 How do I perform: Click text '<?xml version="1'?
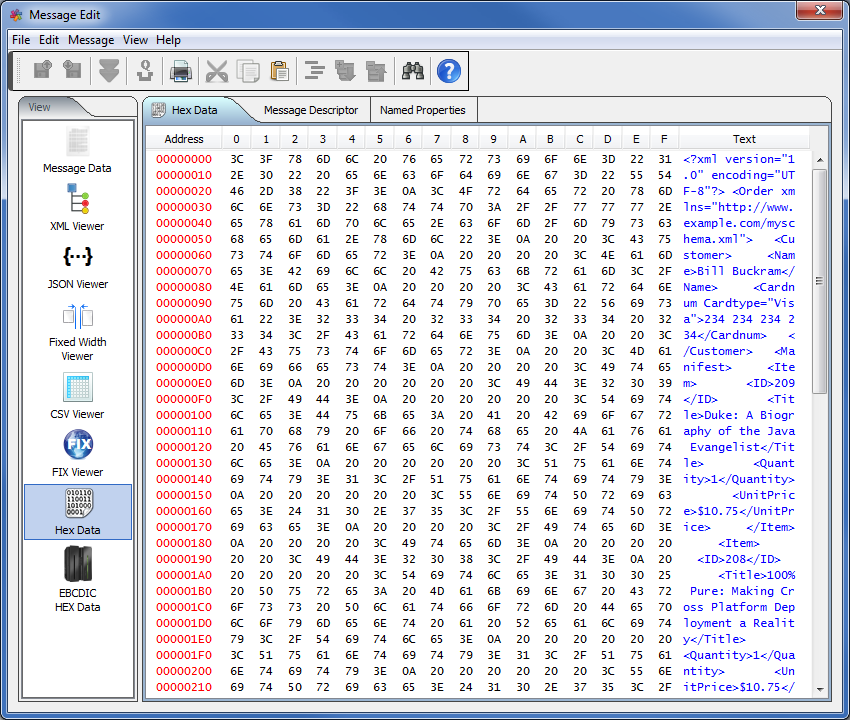(739, 159)
